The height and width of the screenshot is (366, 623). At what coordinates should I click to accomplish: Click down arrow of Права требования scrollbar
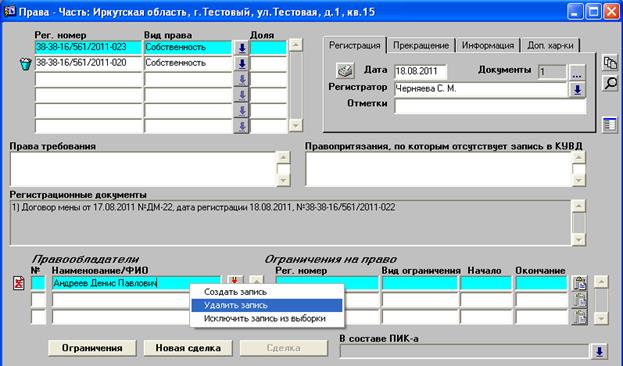coord(283,180)
